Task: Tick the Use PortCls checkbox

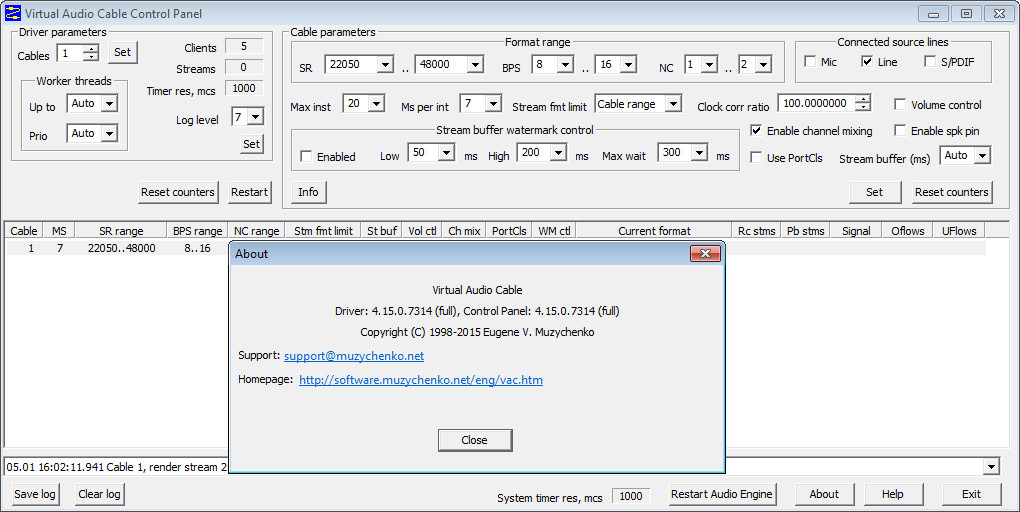Action: [x=756, y=157]
